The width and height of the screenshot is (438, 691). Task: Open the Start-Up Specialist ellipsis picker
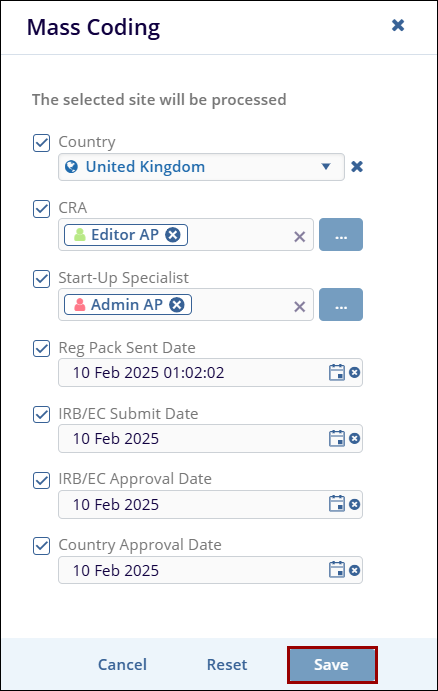click(x=341, y=305)
